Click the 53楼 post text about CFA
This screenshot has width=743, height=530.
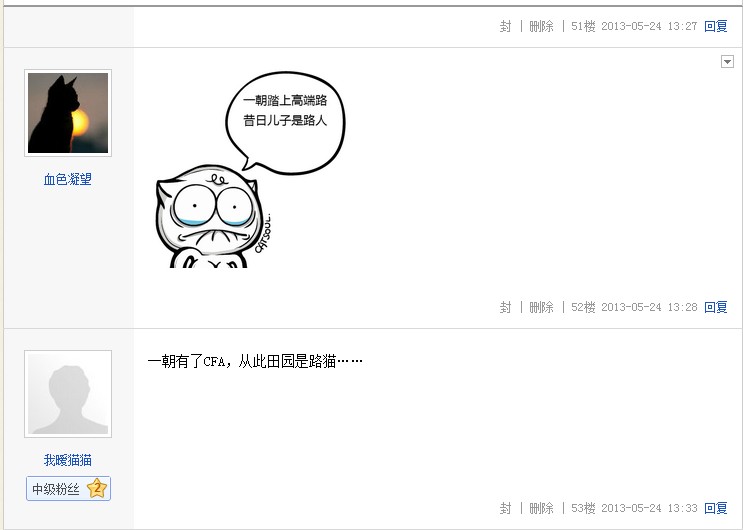(255, 361)
